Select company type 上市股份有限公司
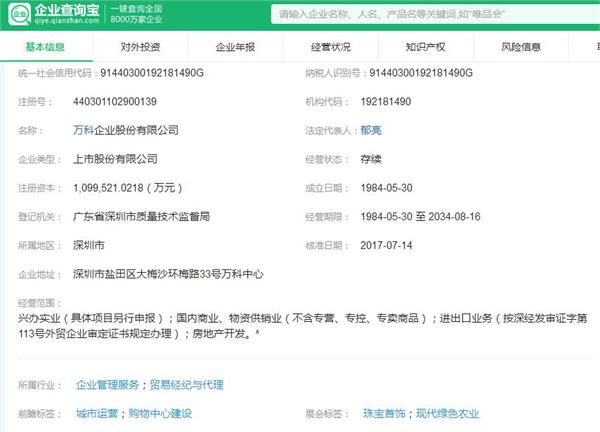The height and width of the screenshot is (432, 600). [x=115, y=159]
